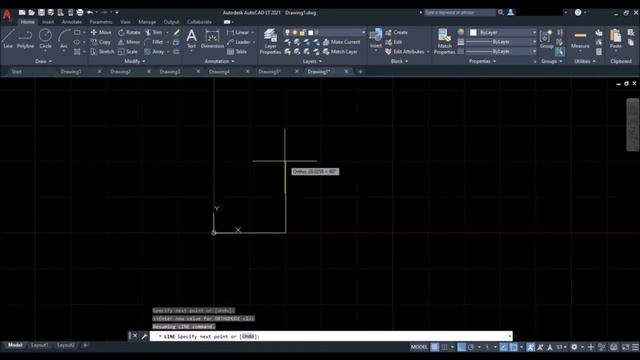Open the AutoCAD application menu
Image resolution: width=640 pixels, height=360 pixels.
[7, 15]
